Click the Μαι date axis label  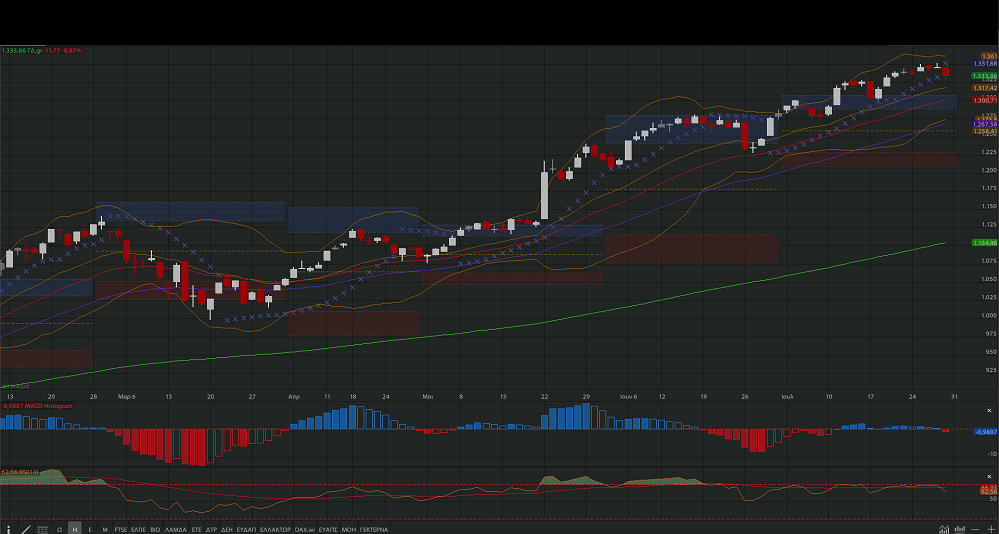(428, 396)
